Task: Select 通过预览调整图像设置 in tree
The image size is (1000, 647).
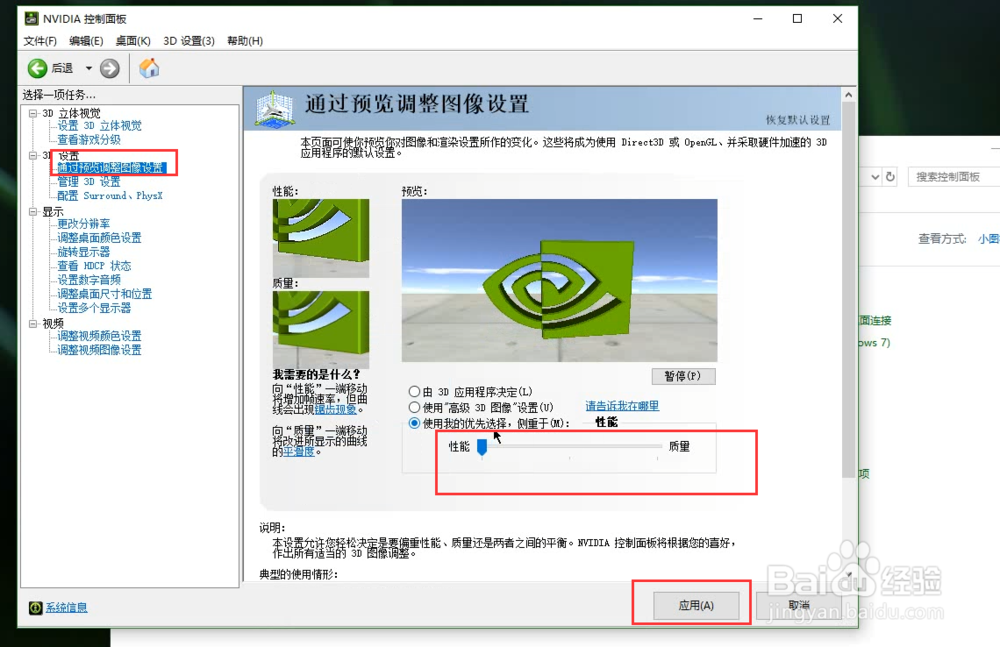Action: [x=112, y=168]
